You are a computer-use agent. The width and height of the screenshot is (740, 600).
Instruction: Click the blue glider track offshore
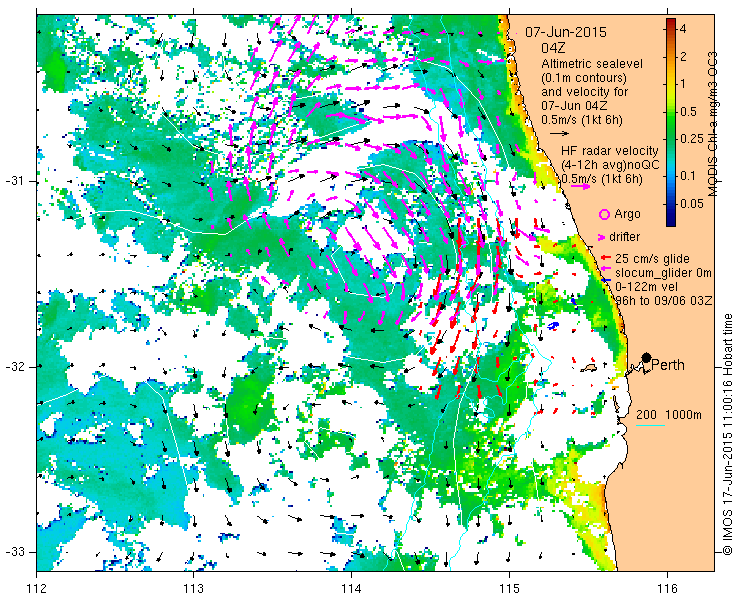click(555, 325)
